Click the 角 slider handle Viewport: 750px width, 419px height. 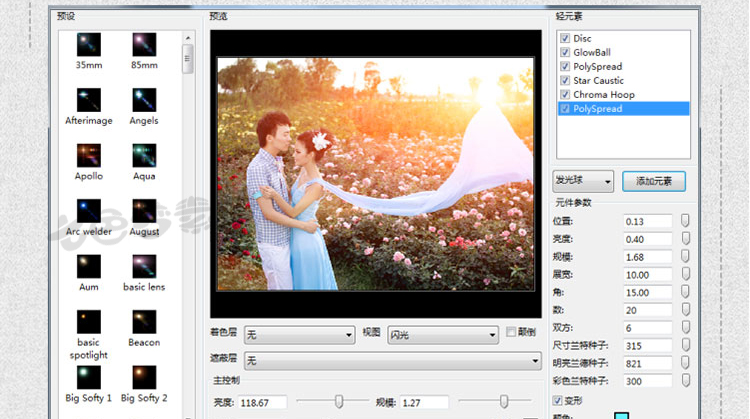685,292
